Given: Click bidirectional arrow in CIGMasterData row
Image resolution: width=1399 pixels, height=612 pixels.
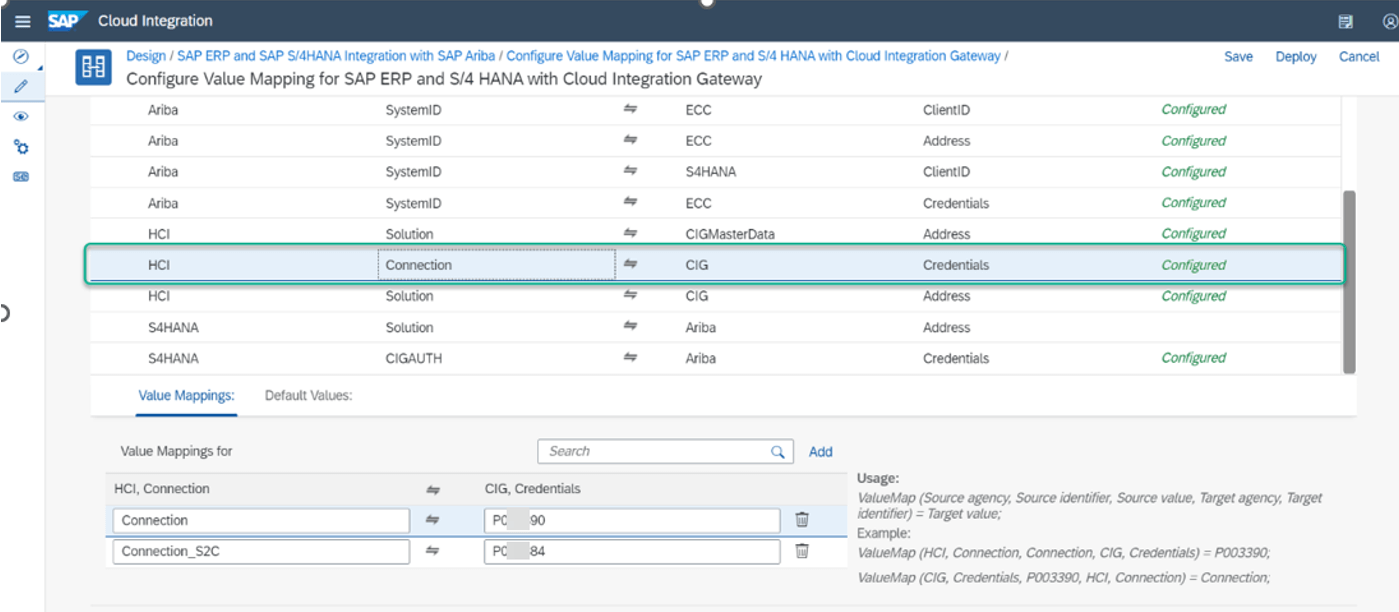Looking at the screenshot, I should 630,234.
